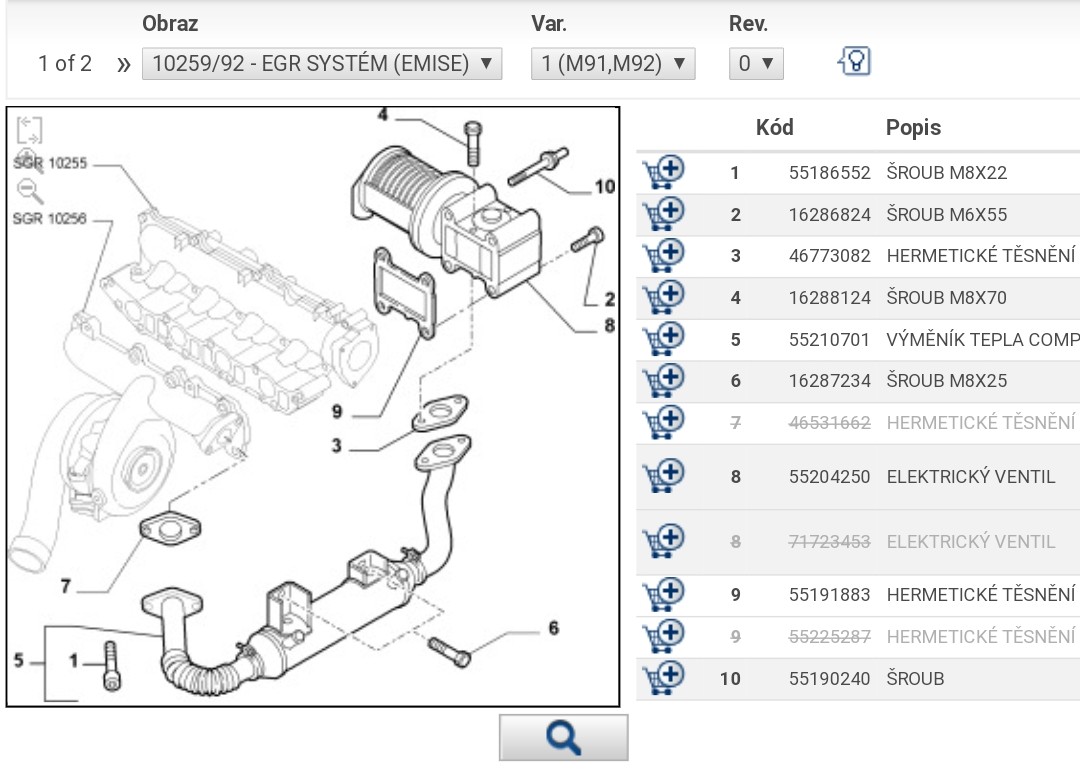The image size is (1080, 778).
Task: Open the Rev. dropdown
Action: 756,64
